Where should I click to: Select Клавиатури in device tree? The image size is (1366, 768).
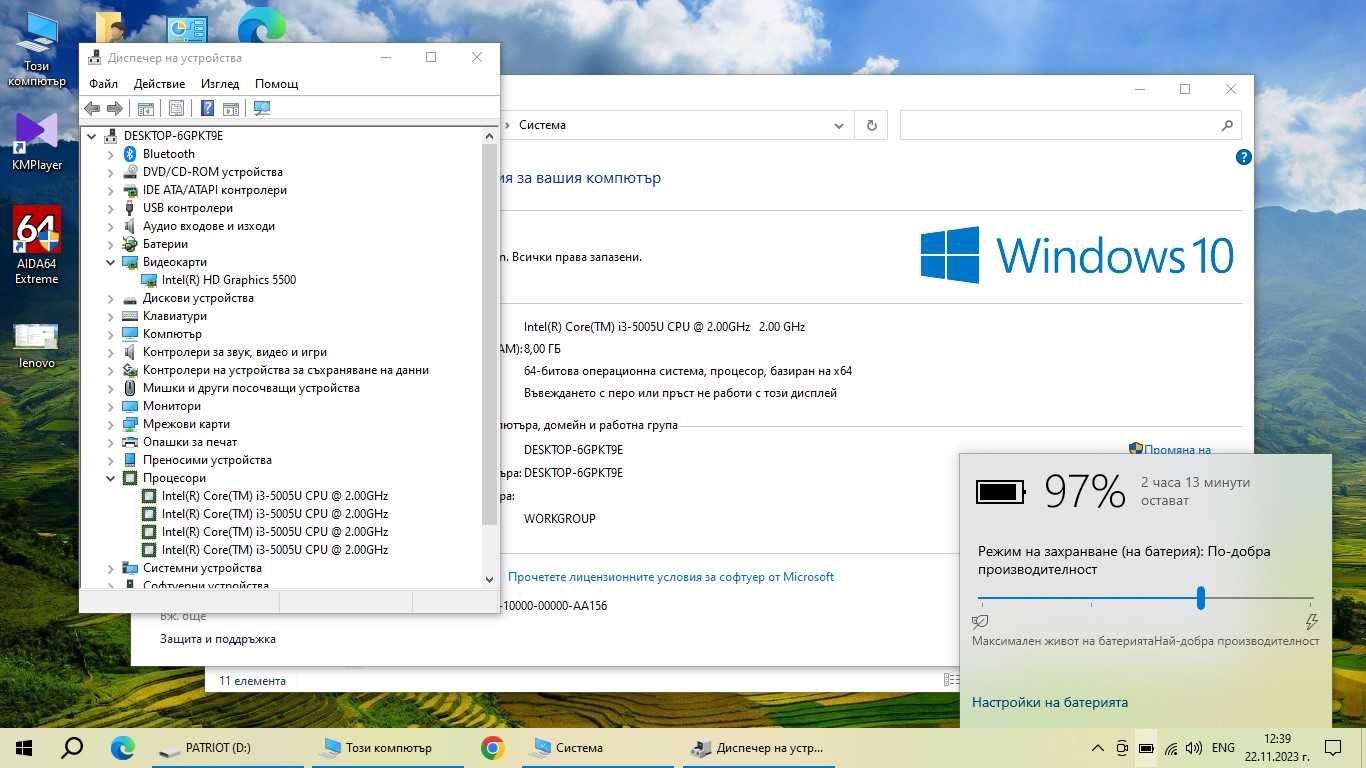[175, 316]
